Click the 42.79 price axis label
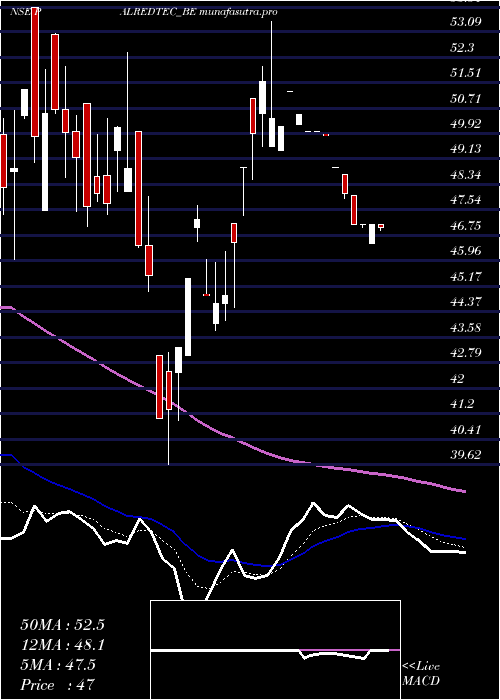This screenshot has height=700, width=500. click(466, 353)
